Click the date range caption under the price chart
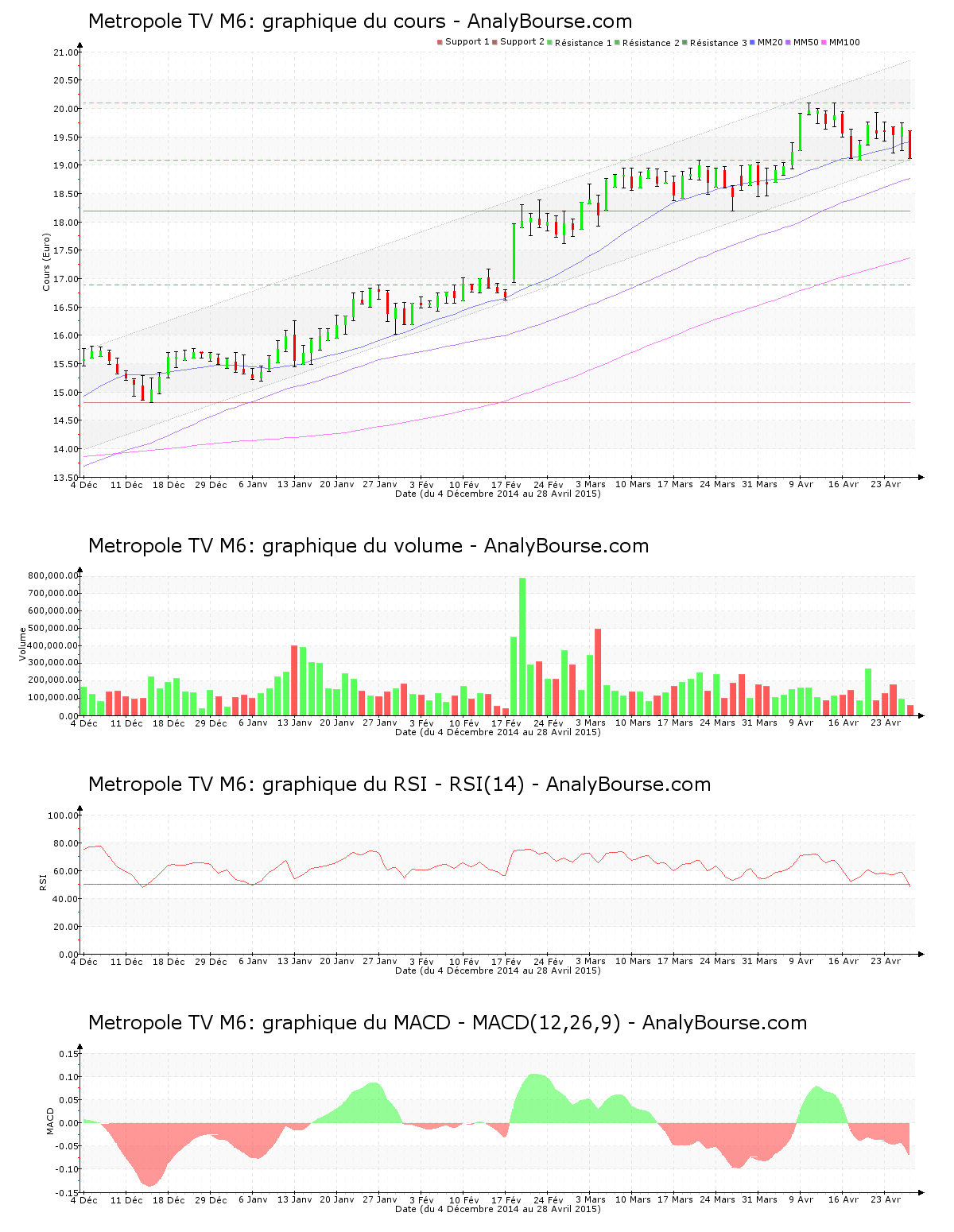The height and width of the screenshot is (1232, 954). tap(498, 494)
